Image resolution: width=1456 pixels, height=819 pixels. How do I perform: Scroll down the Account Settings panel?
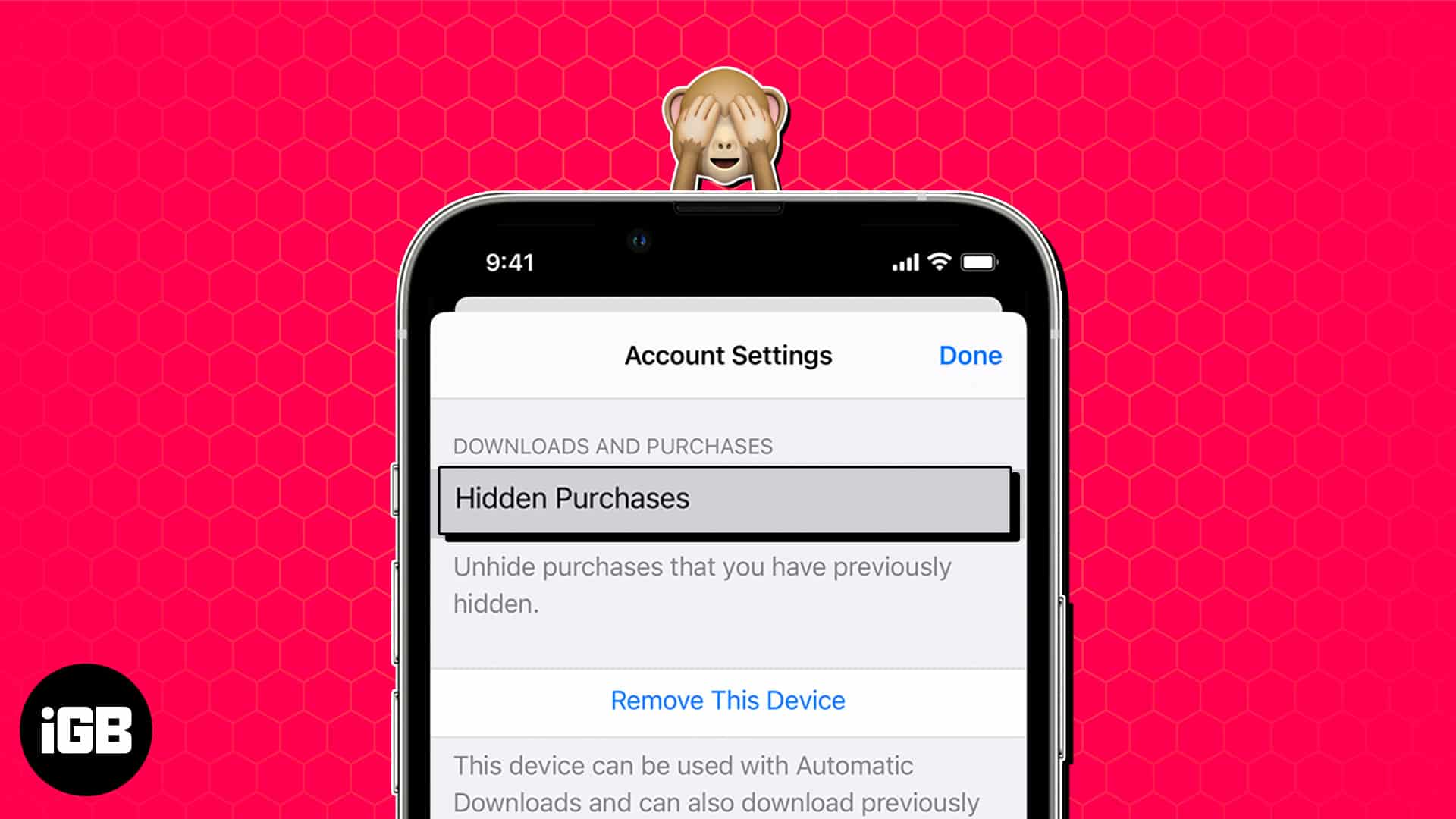click(x=727, y=600)
